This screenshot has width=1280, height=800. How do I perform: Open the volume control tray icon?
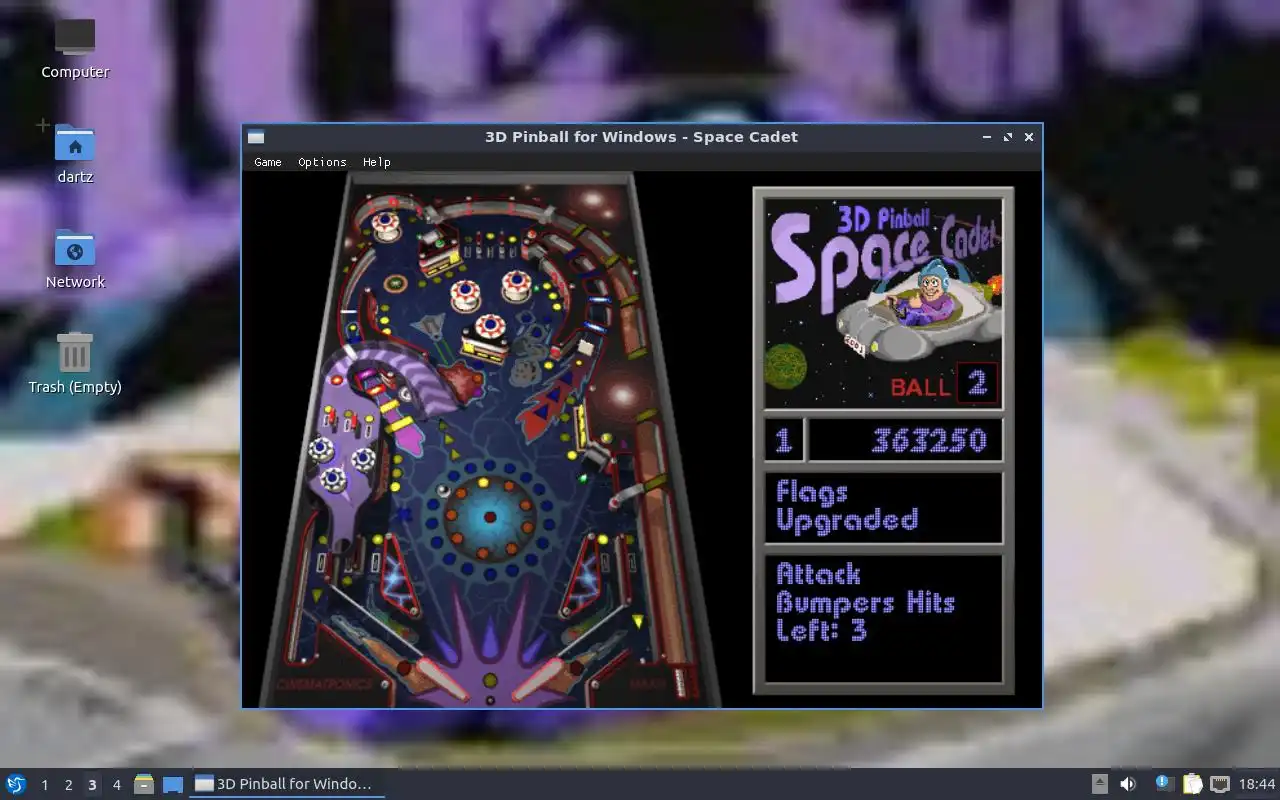point(1128,784)
